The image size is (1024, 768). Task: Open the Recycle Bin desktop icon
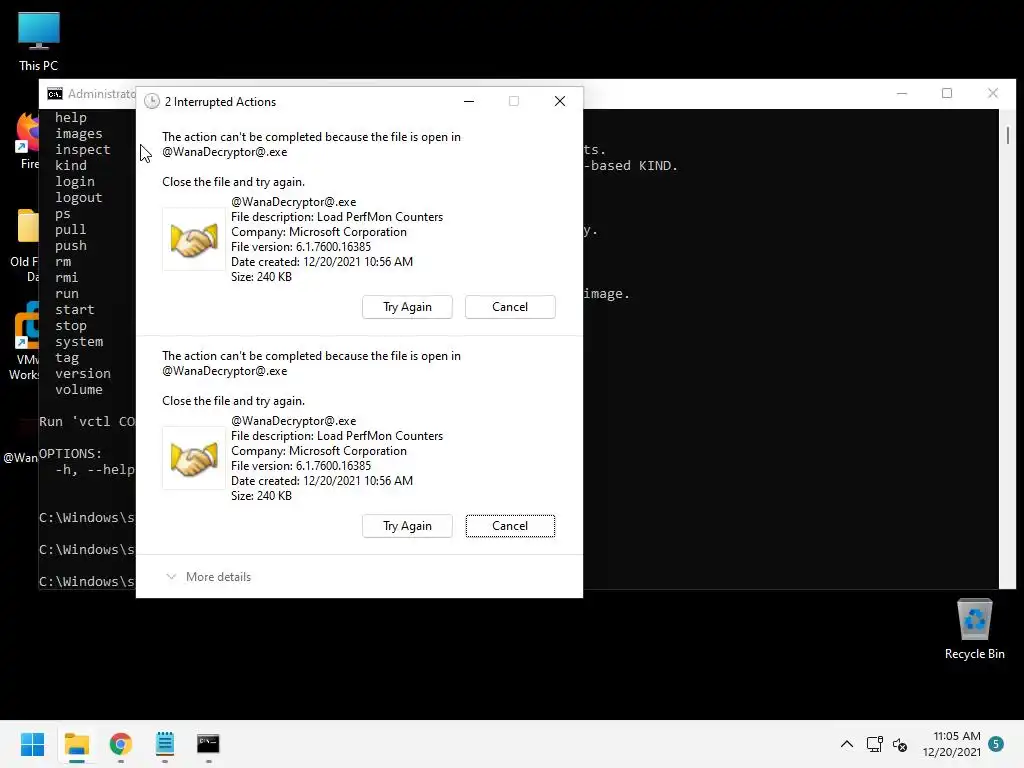pos(974,629)
